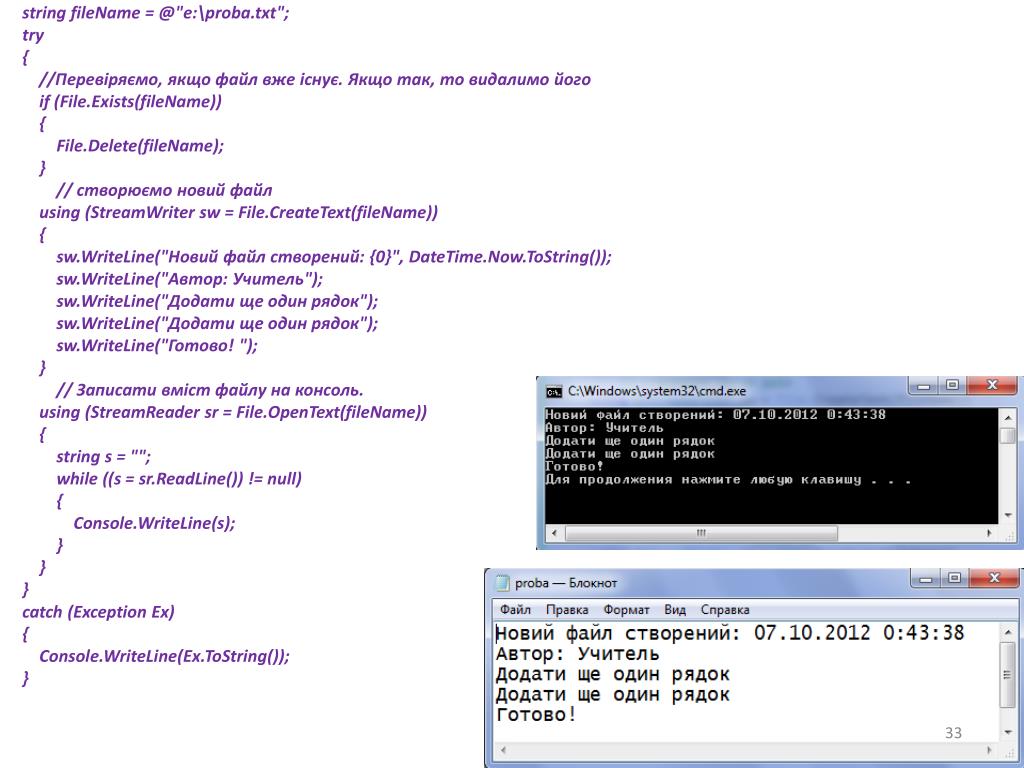This screenshot has width=1024, height=768.
Task: Click the code line 'string fileName = @"e:\proba.txt";'
Action: (155, 13)
